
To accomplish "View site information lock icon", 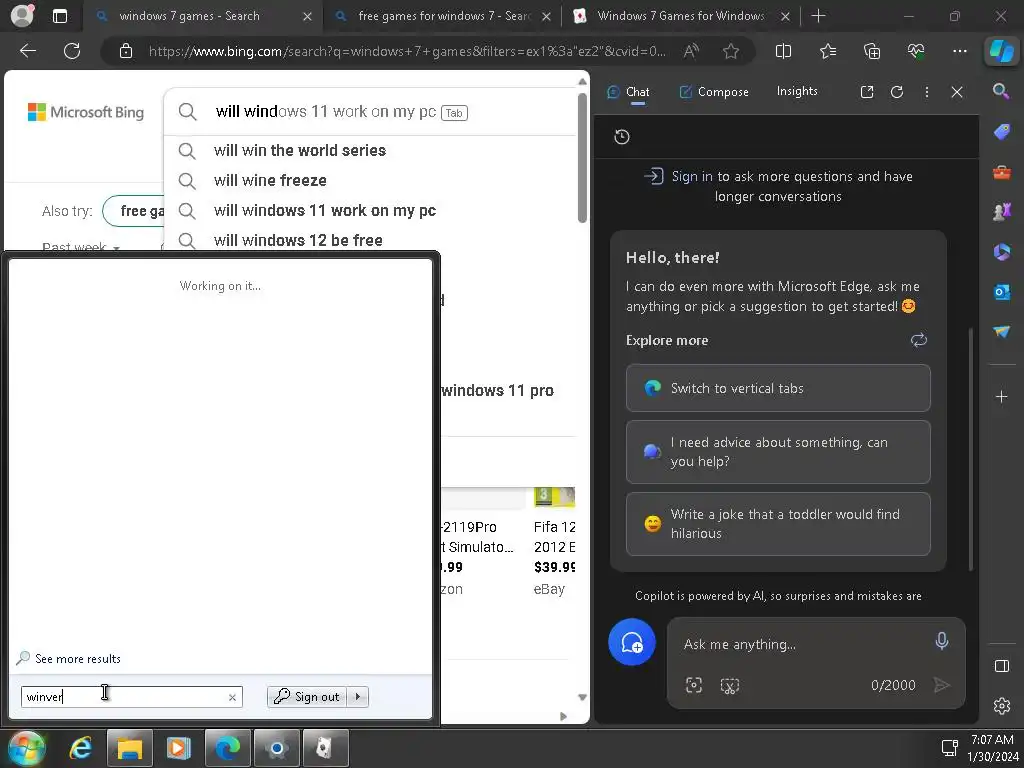I will [126, 51].
